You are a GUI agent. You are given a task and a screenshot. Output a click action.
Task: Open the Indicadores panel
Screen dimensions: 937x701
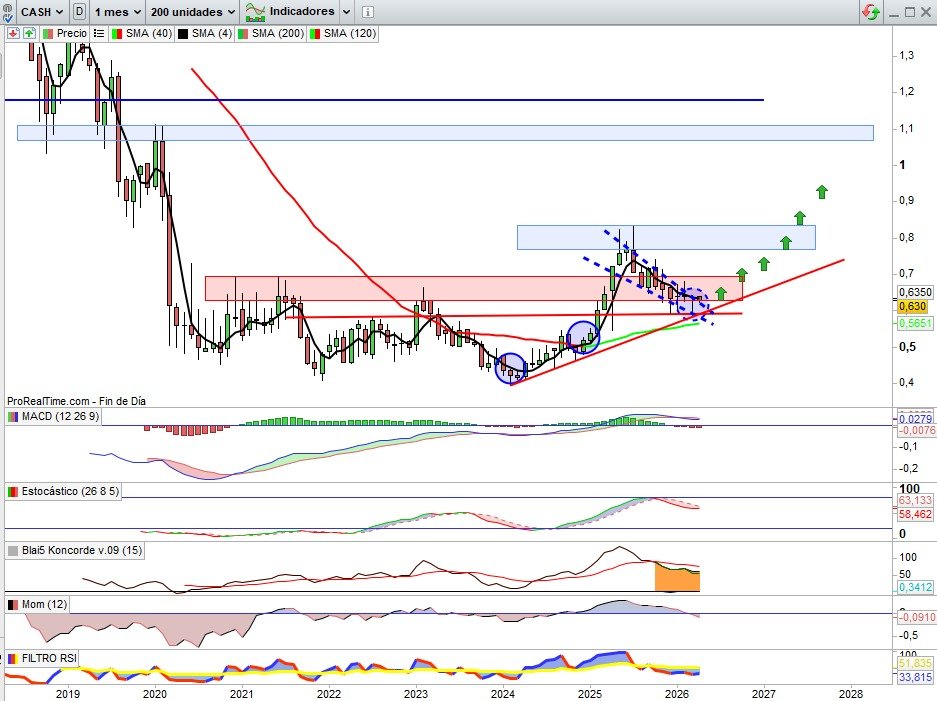tap(290, 11)
